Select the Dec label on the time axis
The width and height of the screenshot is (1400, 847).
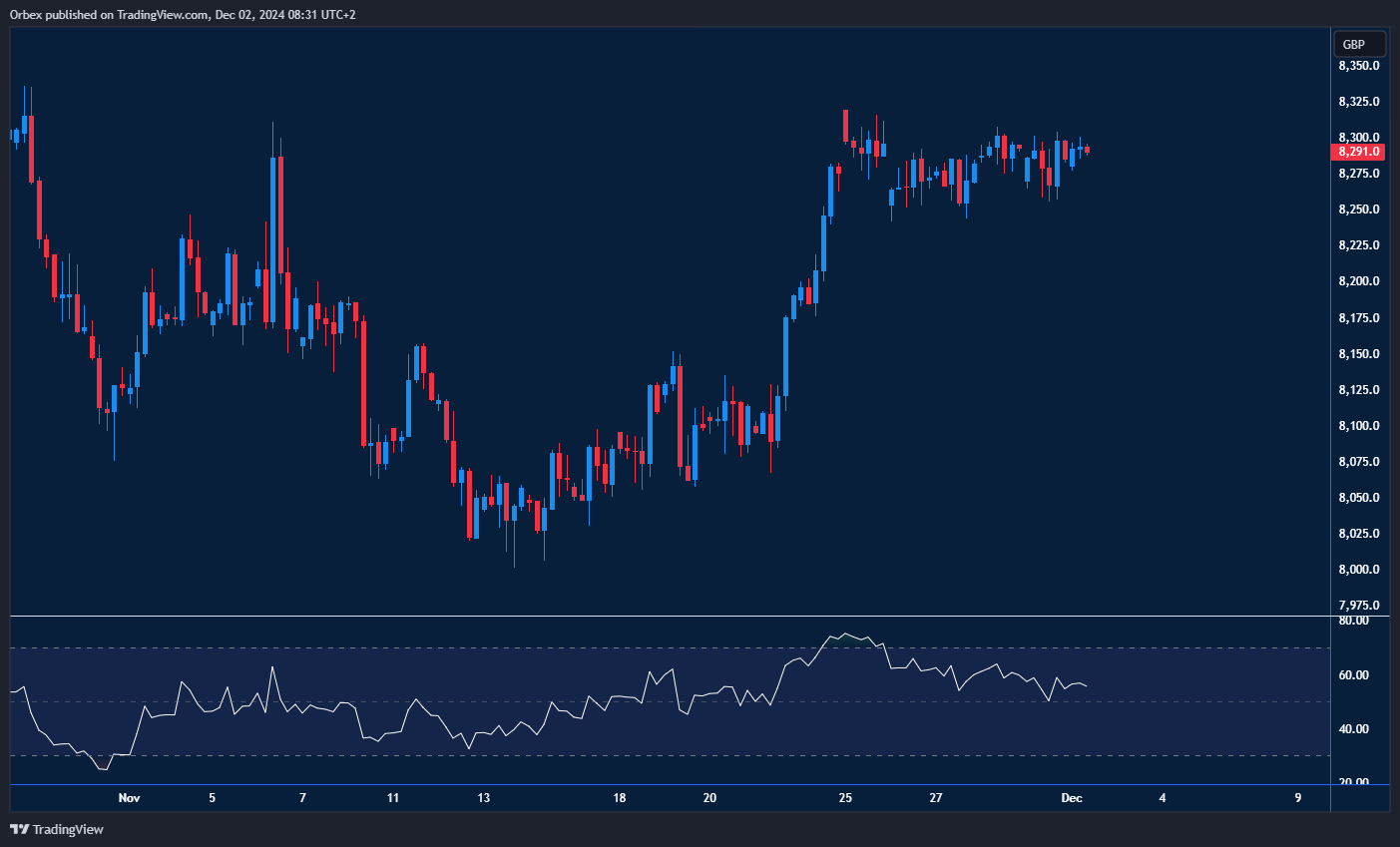point(1074,797)
